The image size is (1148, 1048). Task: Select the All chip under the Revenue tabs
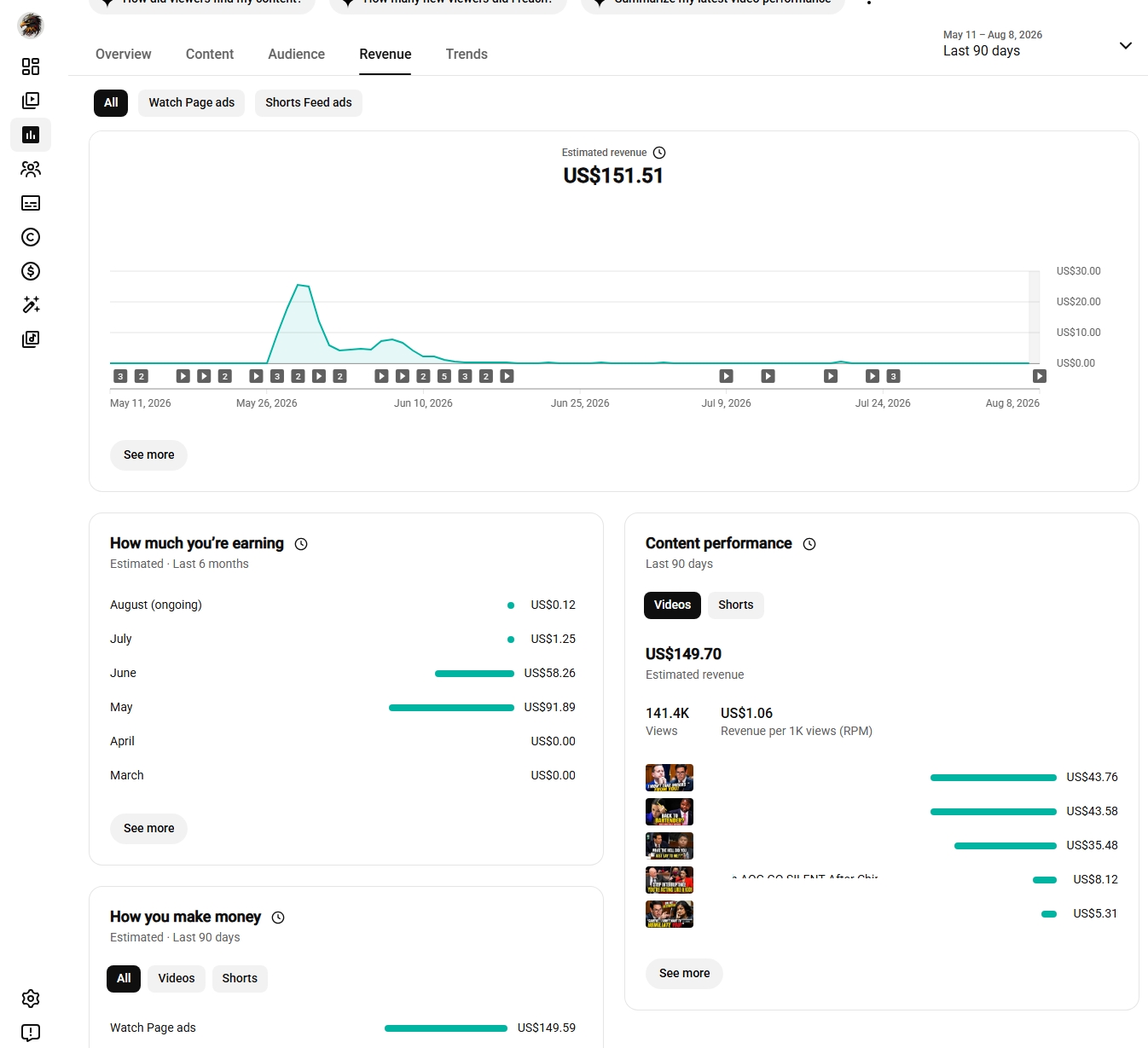pos(111,102)
